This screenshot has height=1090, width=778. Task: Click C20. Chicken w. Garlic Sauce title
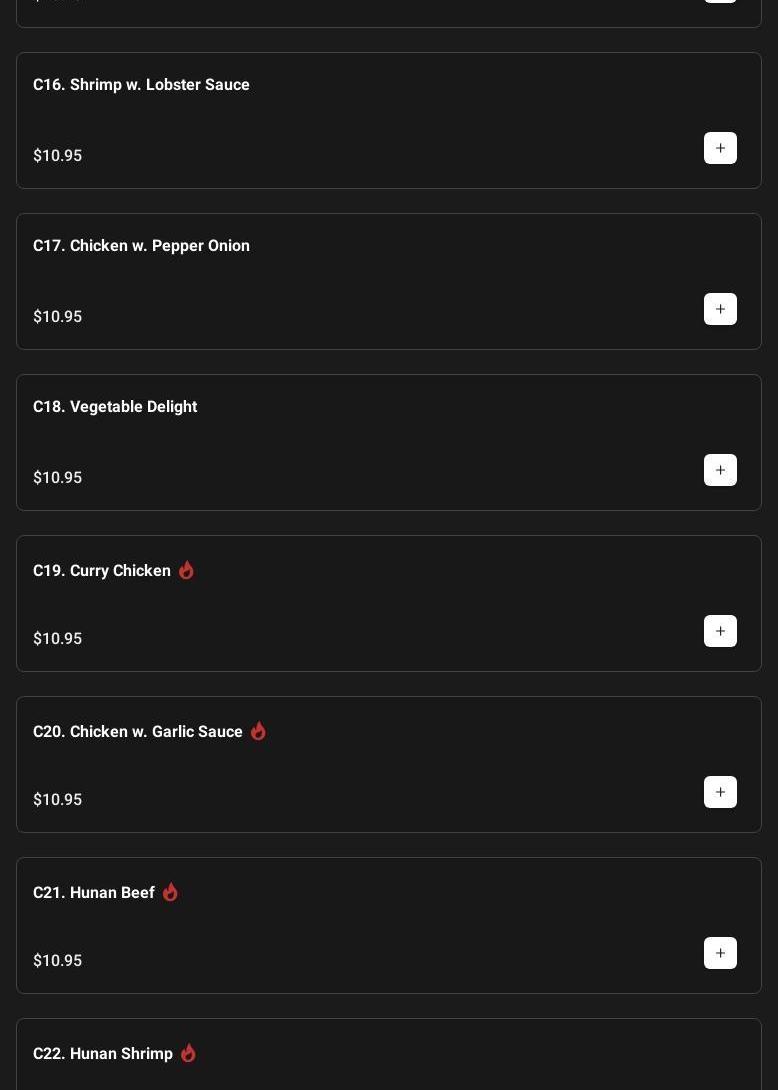click(x=138, y=732)
